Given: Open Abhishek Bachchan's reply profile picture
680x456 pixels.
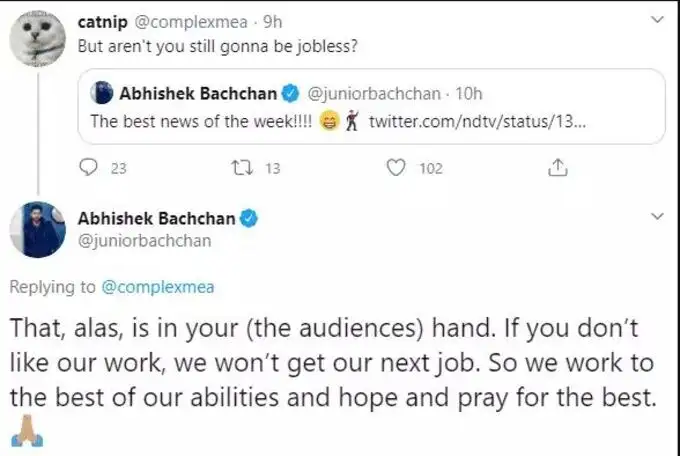Looking at the screenshot, I should point(38,231).
